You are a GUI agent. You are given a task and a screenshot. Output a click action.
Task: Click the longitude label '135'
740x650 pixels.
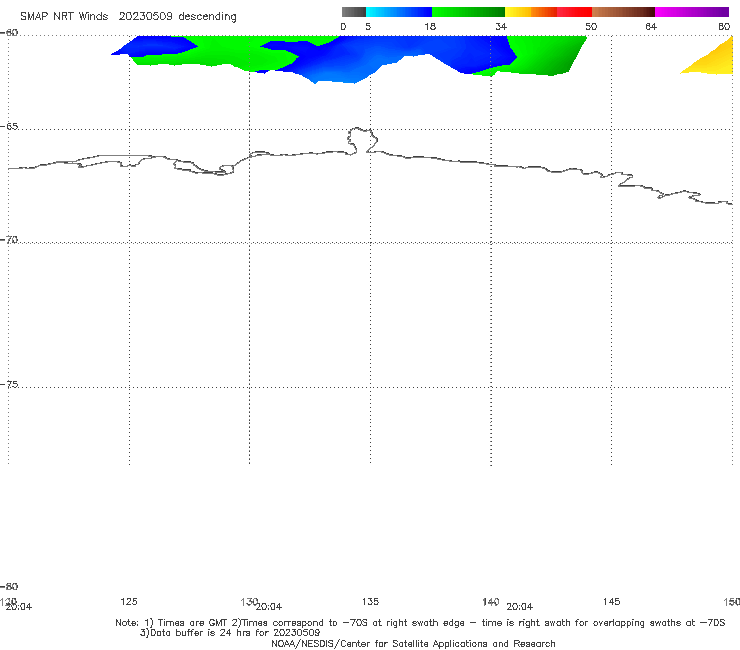(x=370, y=601)
